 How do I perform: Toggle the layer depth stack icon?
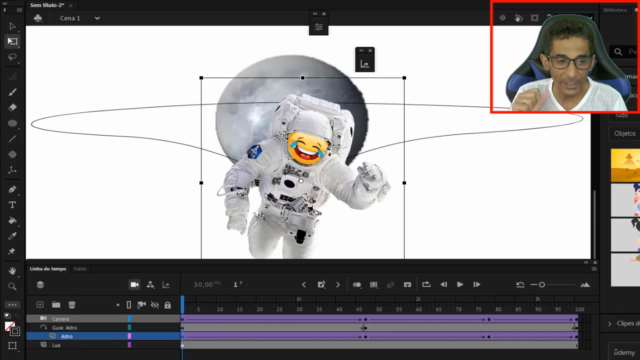click(40, 285)
